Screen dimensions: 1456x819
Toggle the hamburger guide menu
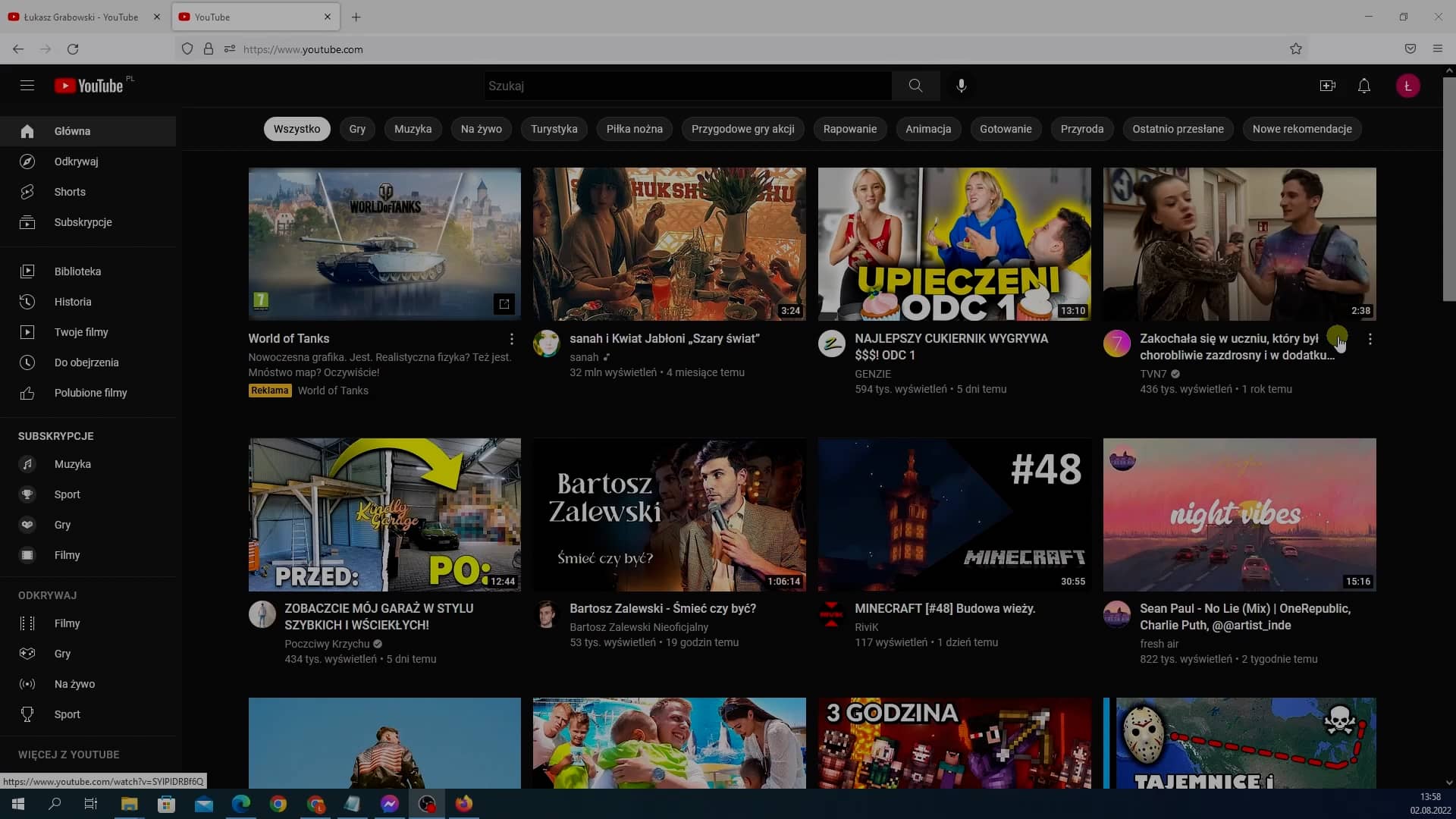pyautogui.click(x=27, y=86)
